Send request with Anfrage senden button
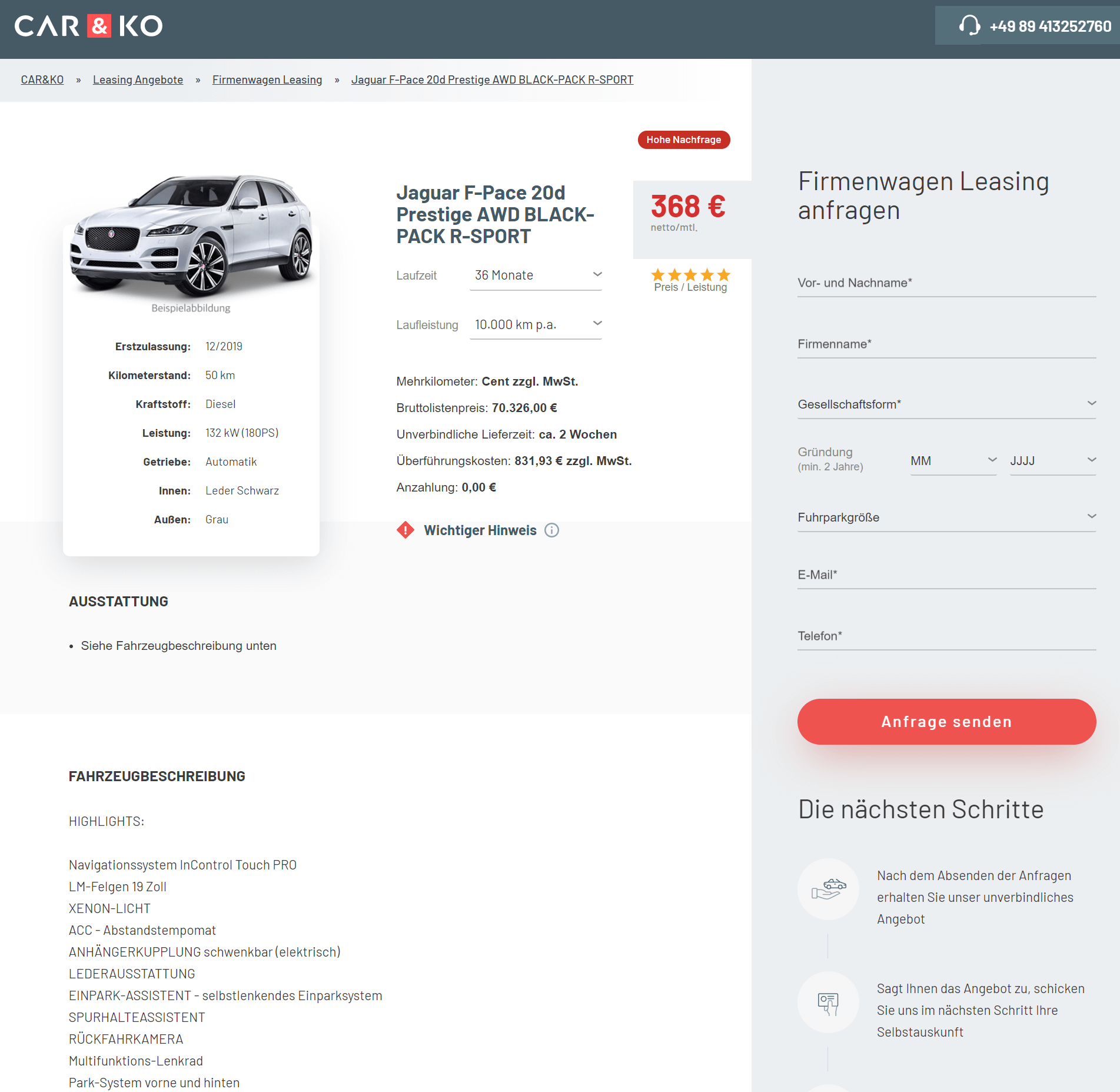 tap(946, 722)
